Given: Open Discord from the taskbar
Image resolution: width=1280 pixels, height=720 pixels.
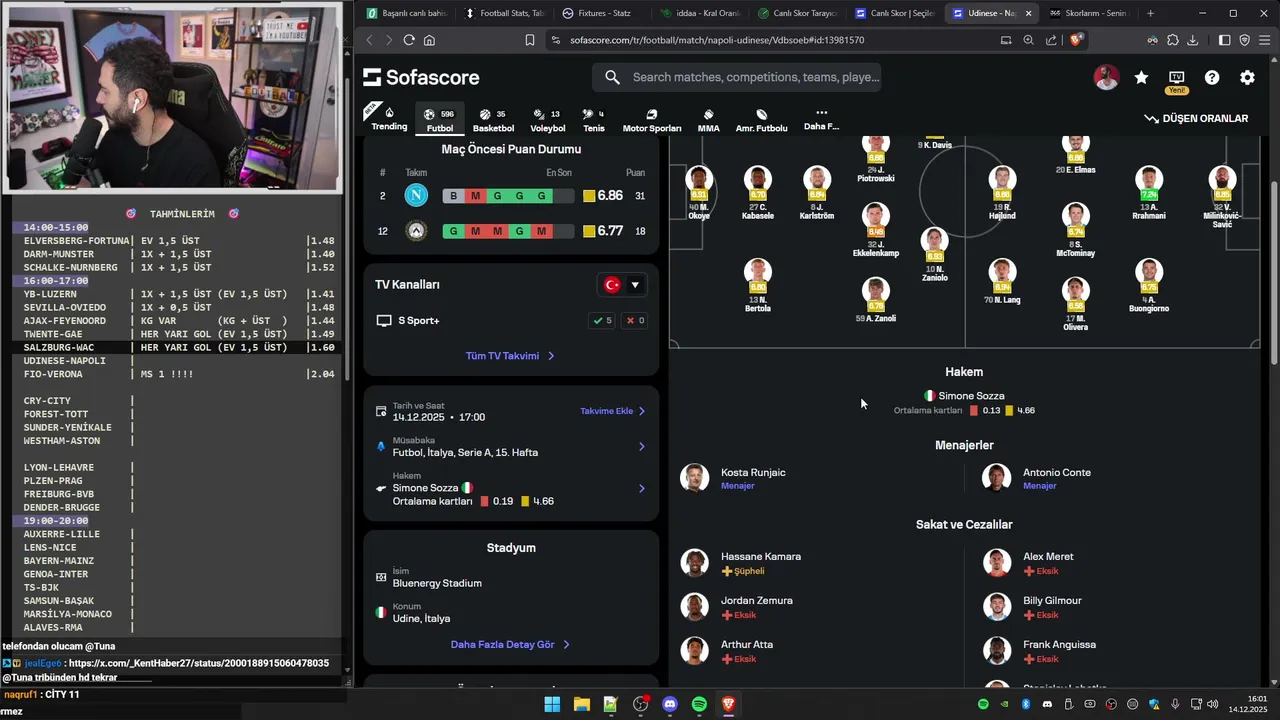Looking at the screenshot, I should [x=670, y=704].
